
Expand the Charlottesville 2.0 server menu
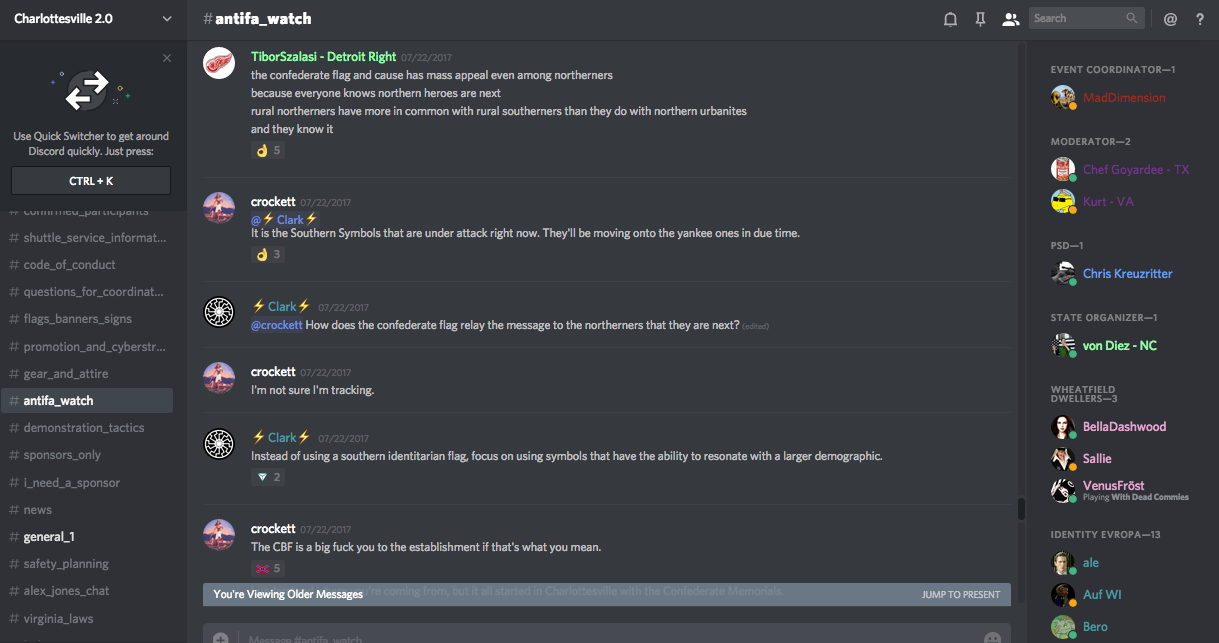166,19
